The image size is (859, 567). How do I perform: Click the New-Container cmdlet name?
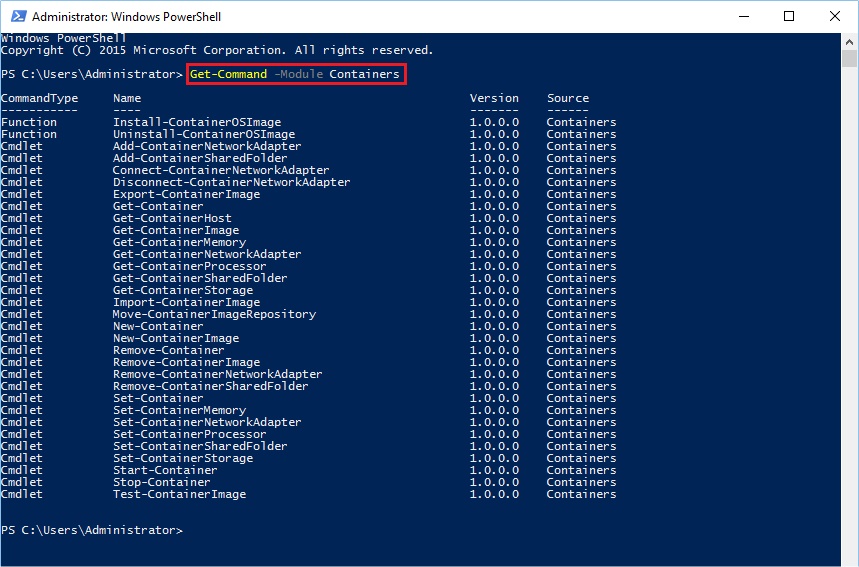point(158,326)
